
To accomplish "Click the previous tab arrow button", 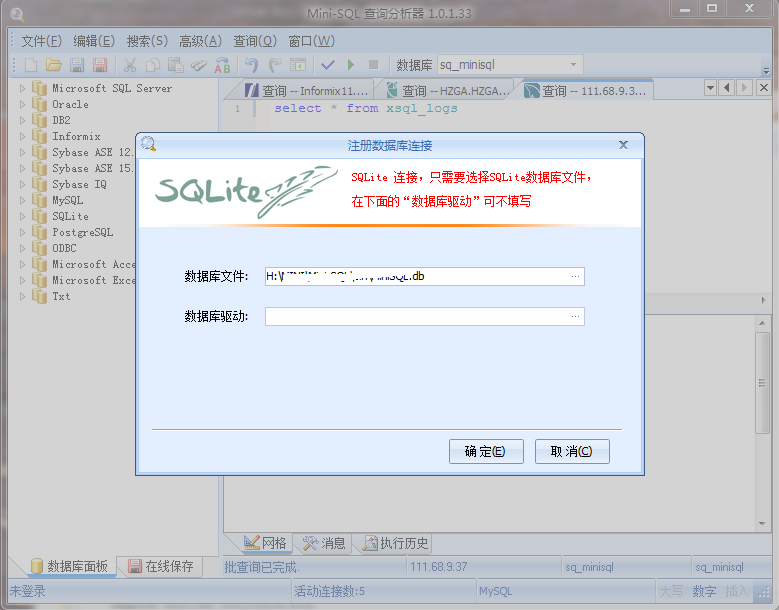I will coord(727,88).
